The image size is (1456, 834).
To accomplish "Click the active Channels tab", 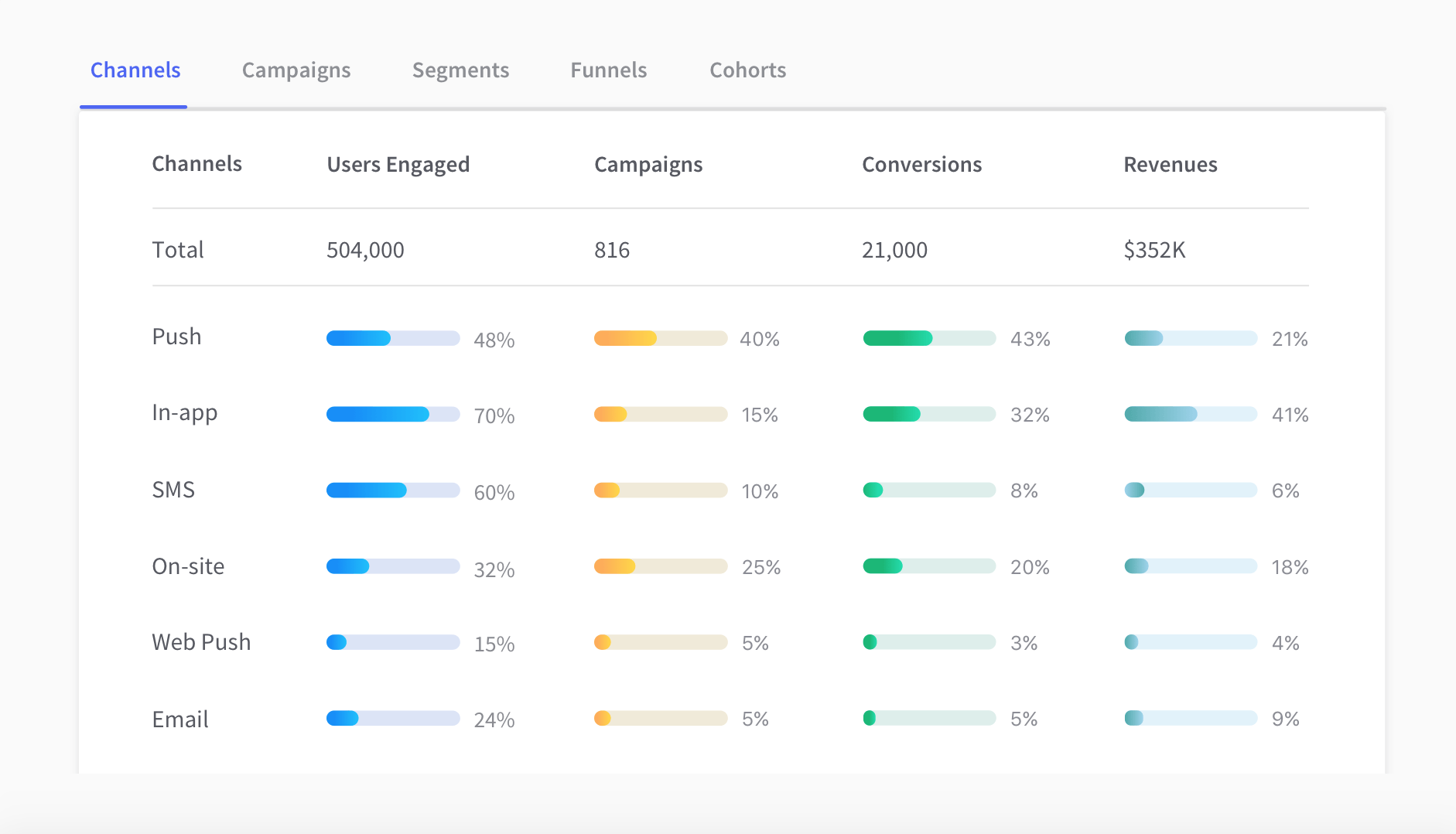I will [135, 70].
